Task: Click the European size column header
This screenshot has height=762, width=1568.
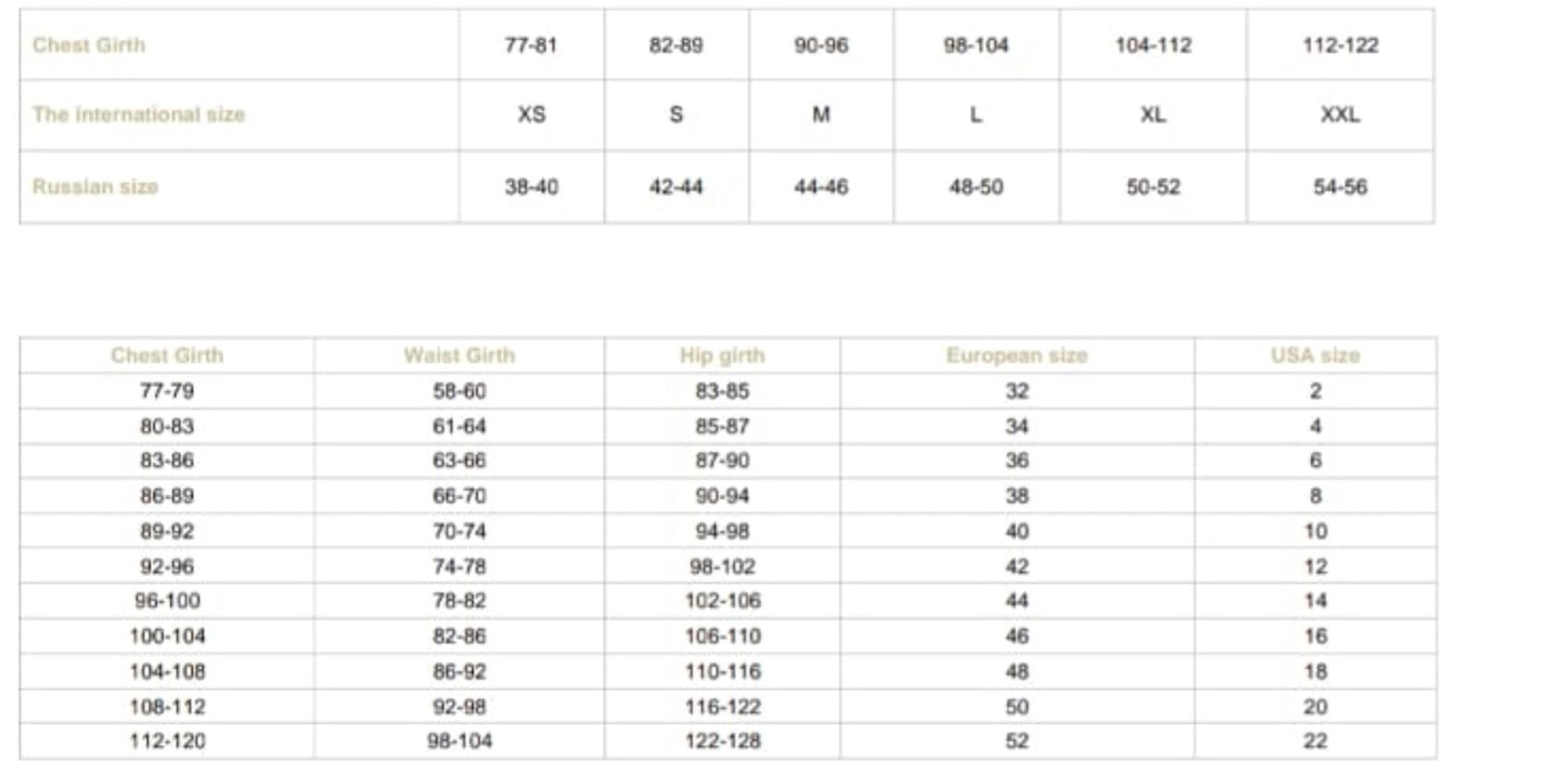Action: tap(1017, 355)
